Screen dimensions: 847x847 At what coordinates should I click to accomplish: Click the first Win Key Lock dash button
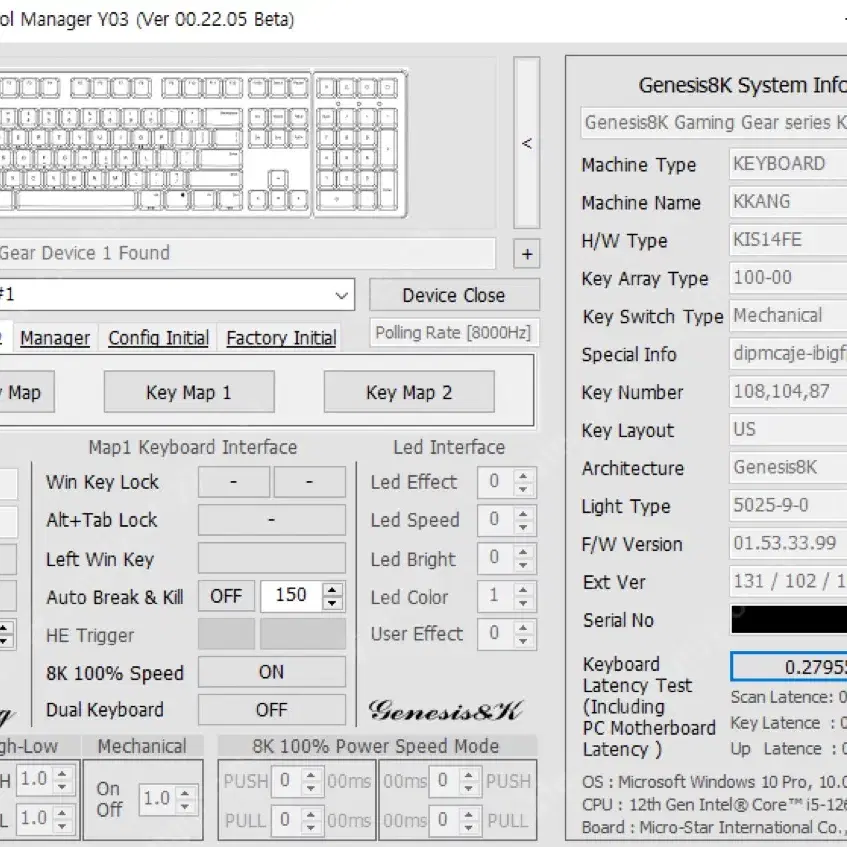click(233, 482)
